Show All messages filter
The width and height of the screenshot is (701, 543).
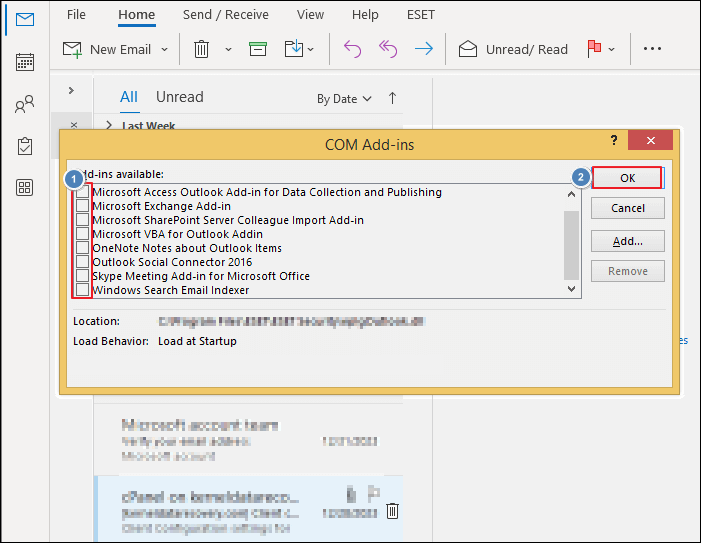(129, 97)
